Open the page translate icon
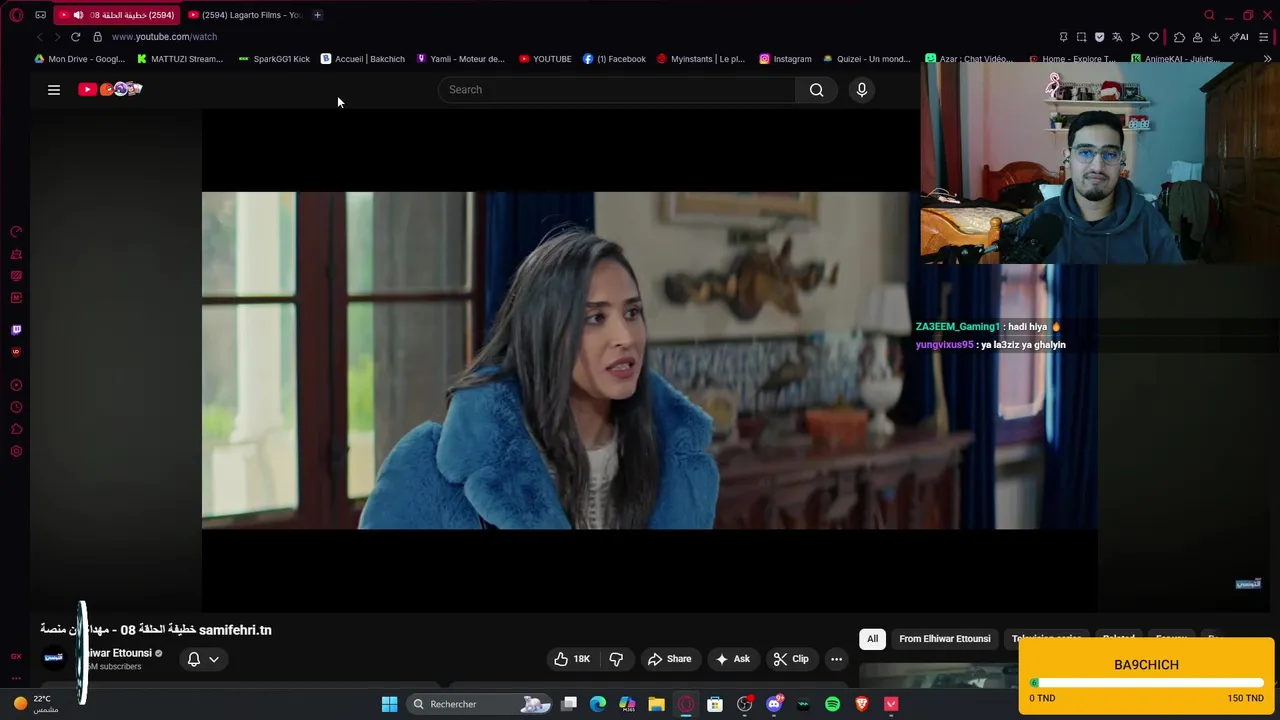 tap(1117, 37)
